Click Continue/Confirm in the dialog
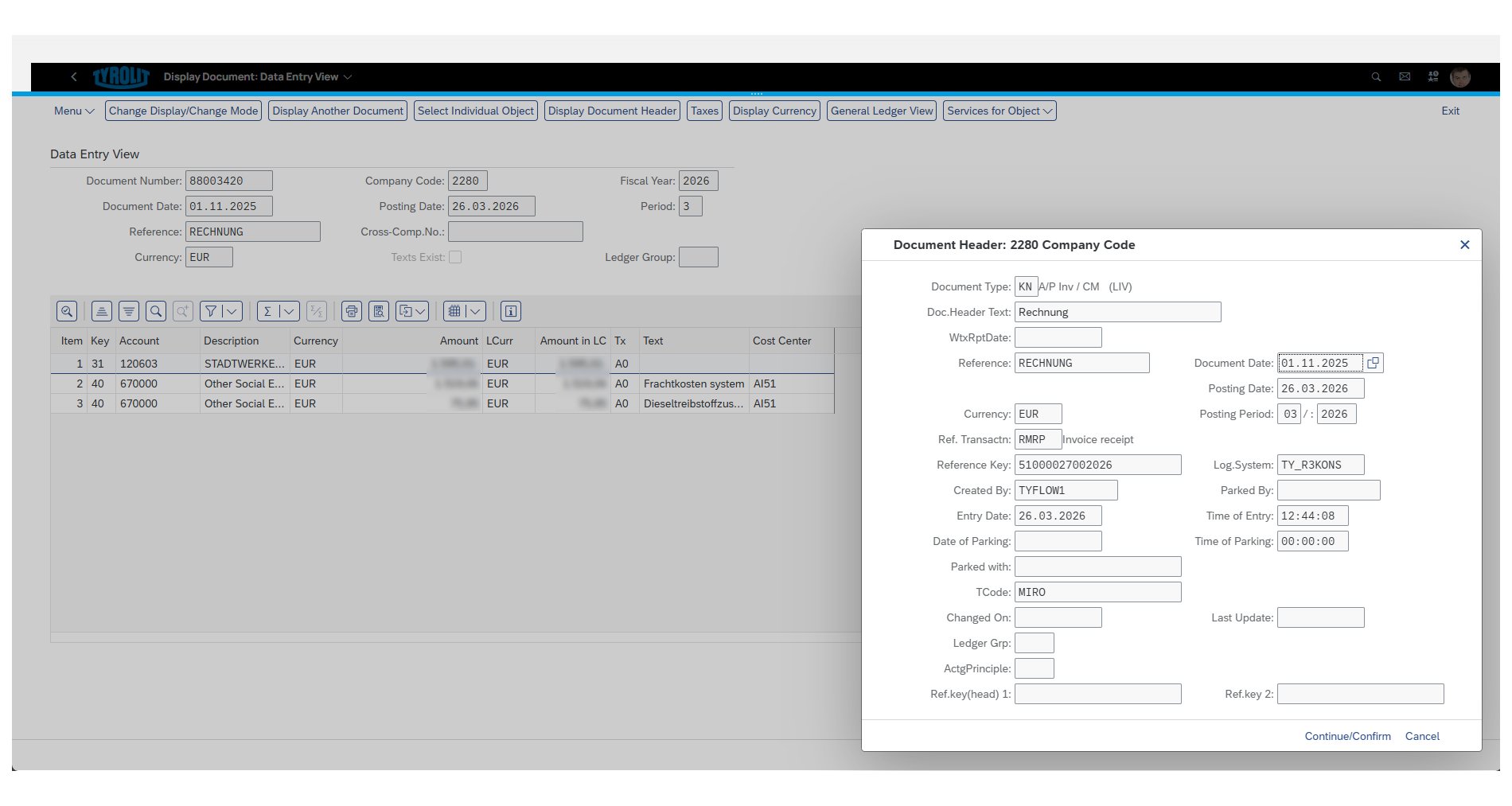The height and width of the screenshot is (806, 1512). point(1347,736)
